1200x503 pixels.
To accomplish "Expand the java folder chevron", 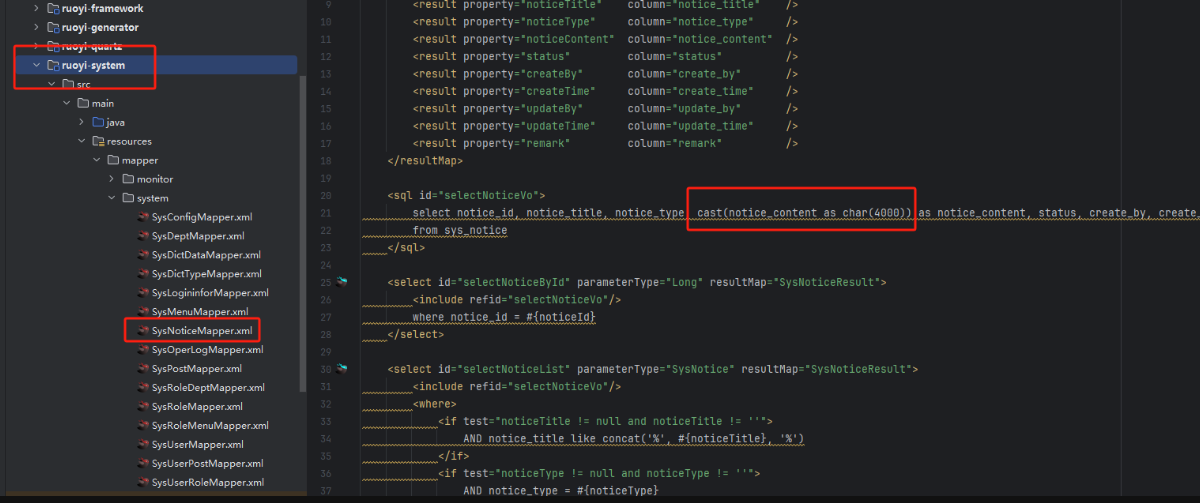I will 83,122.
